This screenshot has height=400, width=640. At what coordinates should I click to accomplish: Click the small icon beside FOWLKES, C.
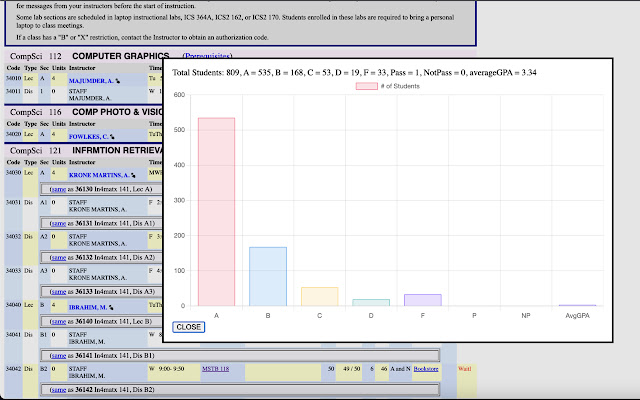click(112, 137)
